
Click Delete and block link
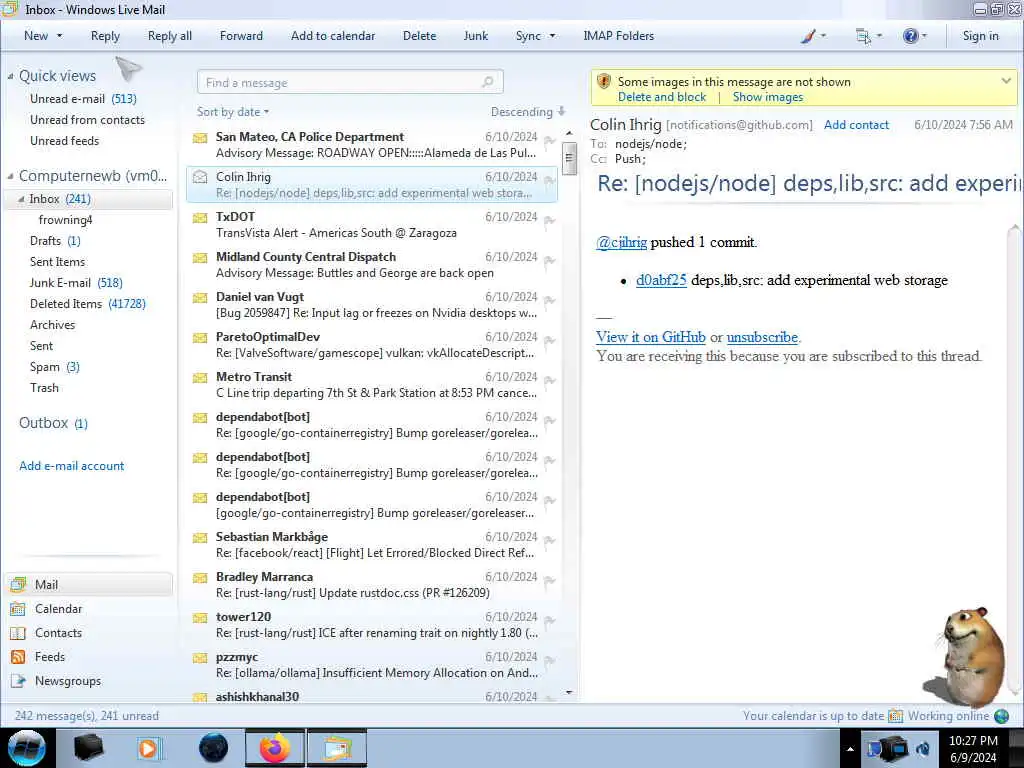[662, 97]
